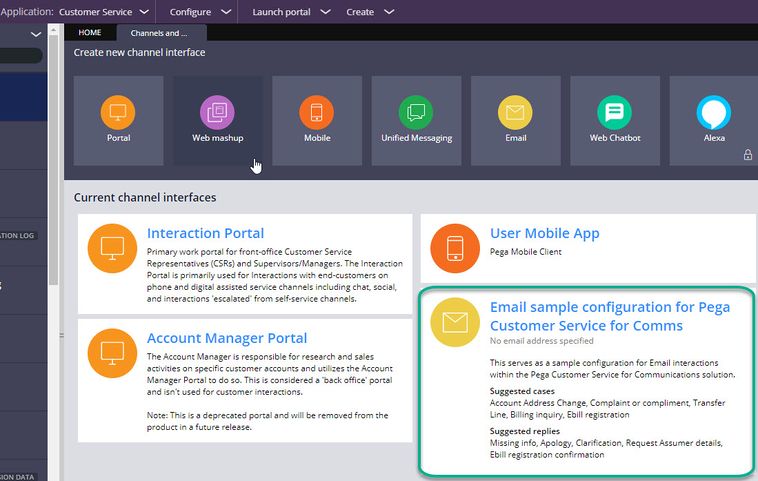Image resolution: width=758 pixels, height=481 pixels.
Task: Click the Portal tile label
Action: pyautogui.click(x=118, y=138)
